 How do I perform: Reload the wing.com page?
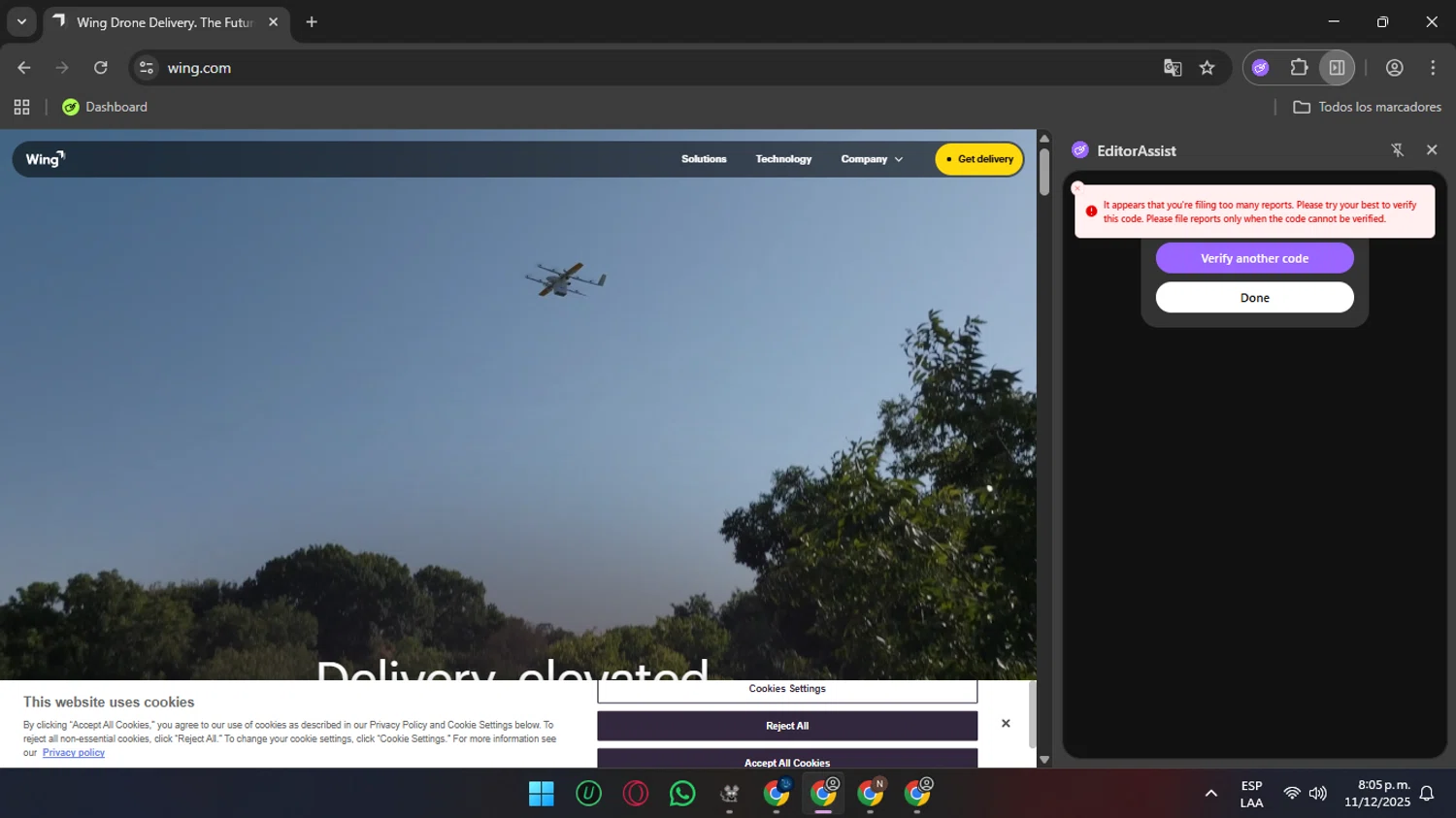click(101, 68)
